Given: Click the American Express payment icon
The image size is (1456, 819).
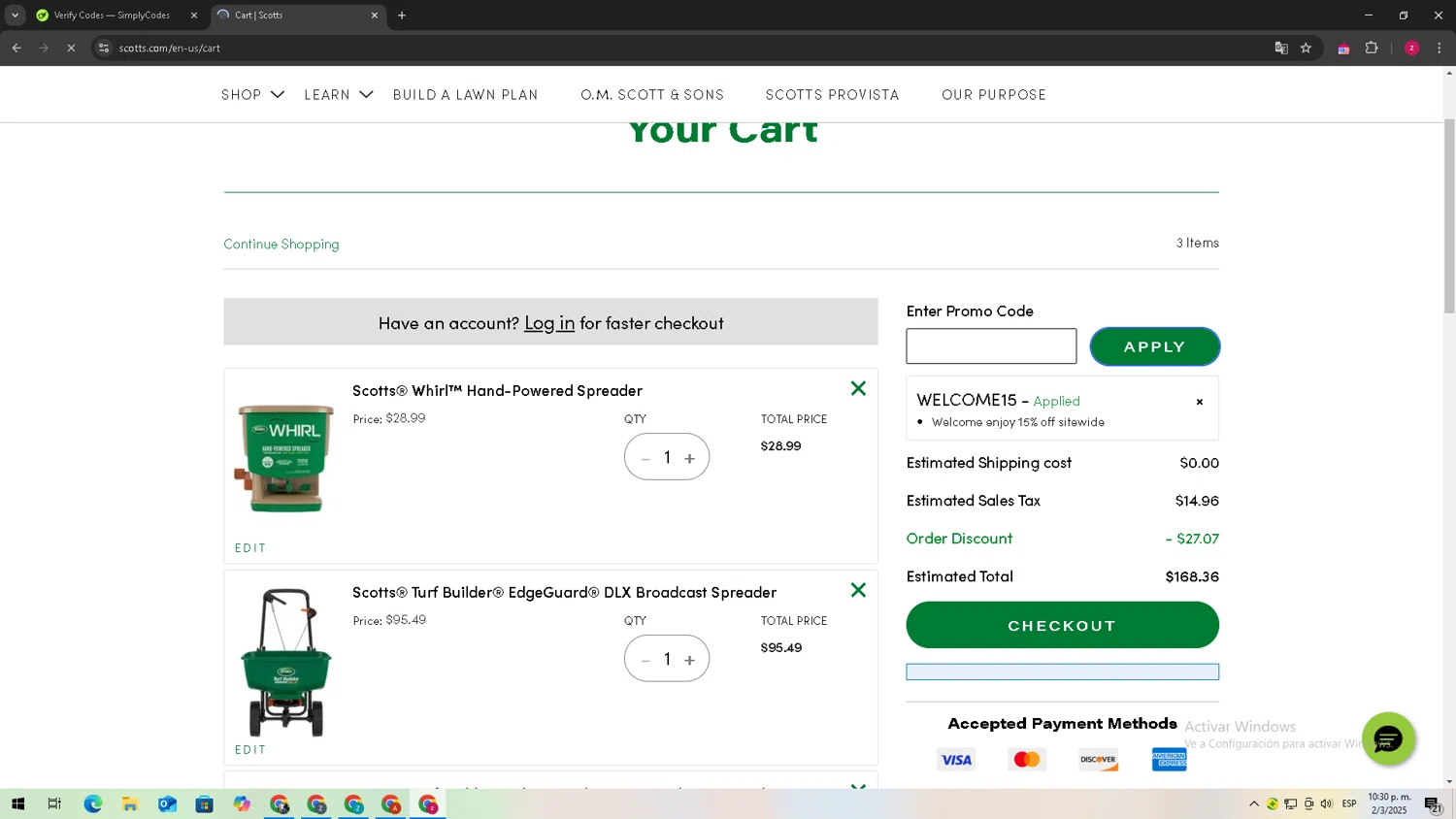Looking at the screenshot, I should click(x=1170, y=760).
